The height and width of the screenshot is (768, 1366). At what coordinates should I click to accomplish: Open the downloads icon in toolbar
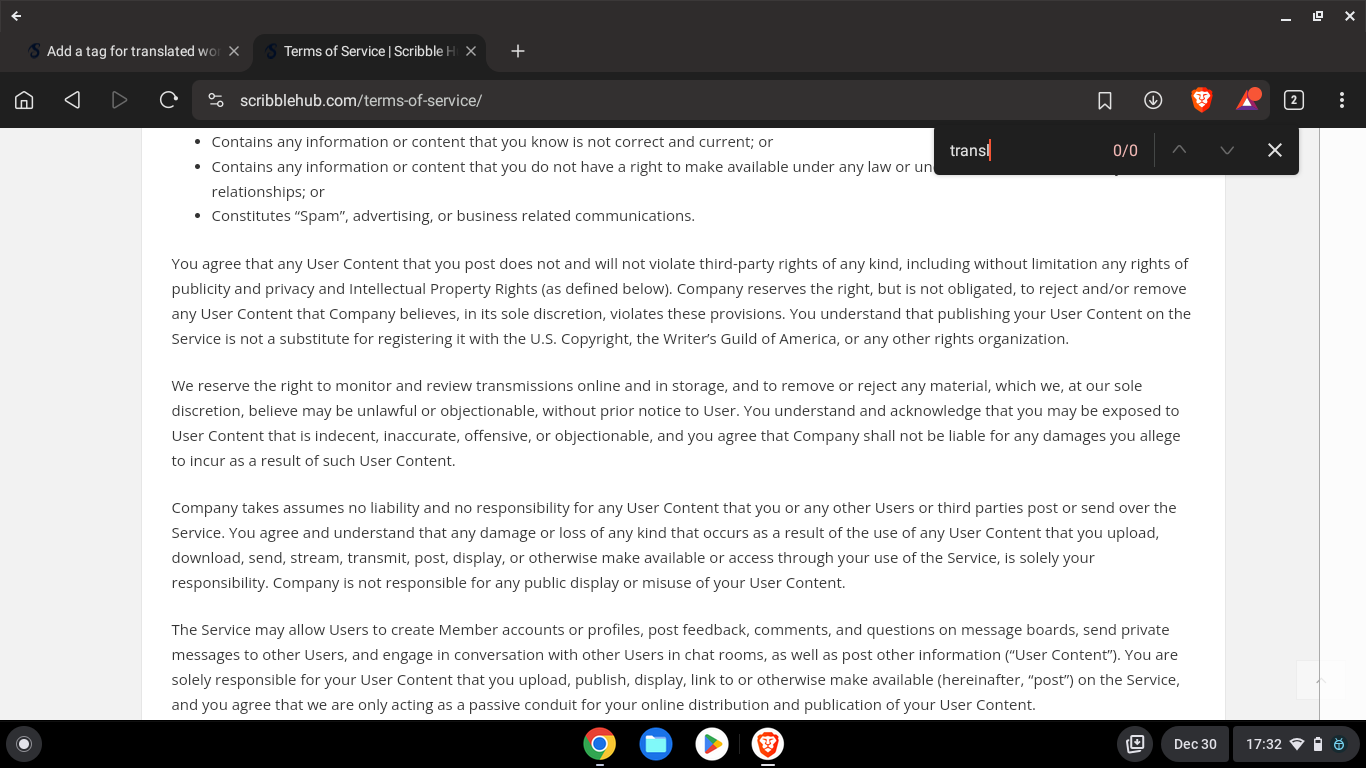click(x=1153, y=100)
